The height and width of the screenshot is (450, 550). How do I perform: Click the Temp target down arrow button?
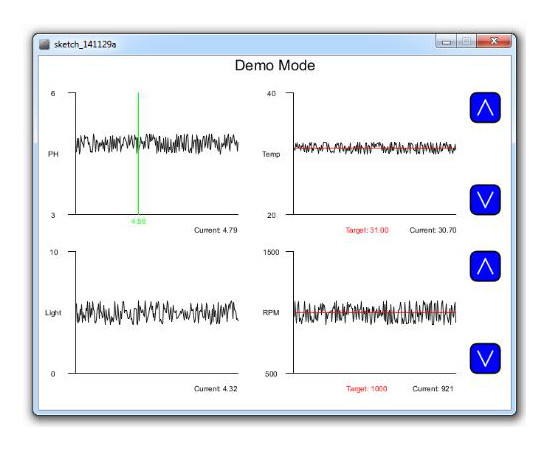485,200
